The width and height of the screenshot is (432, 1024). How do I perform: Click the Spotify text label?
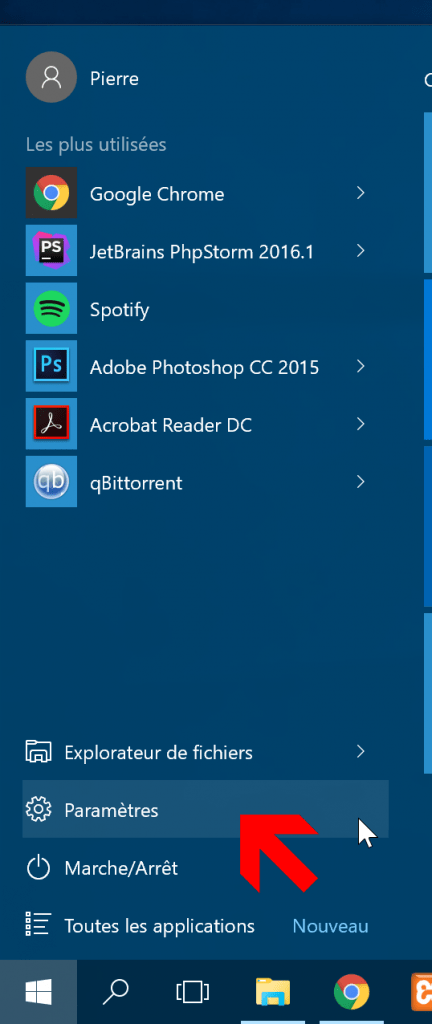(119, 310)
